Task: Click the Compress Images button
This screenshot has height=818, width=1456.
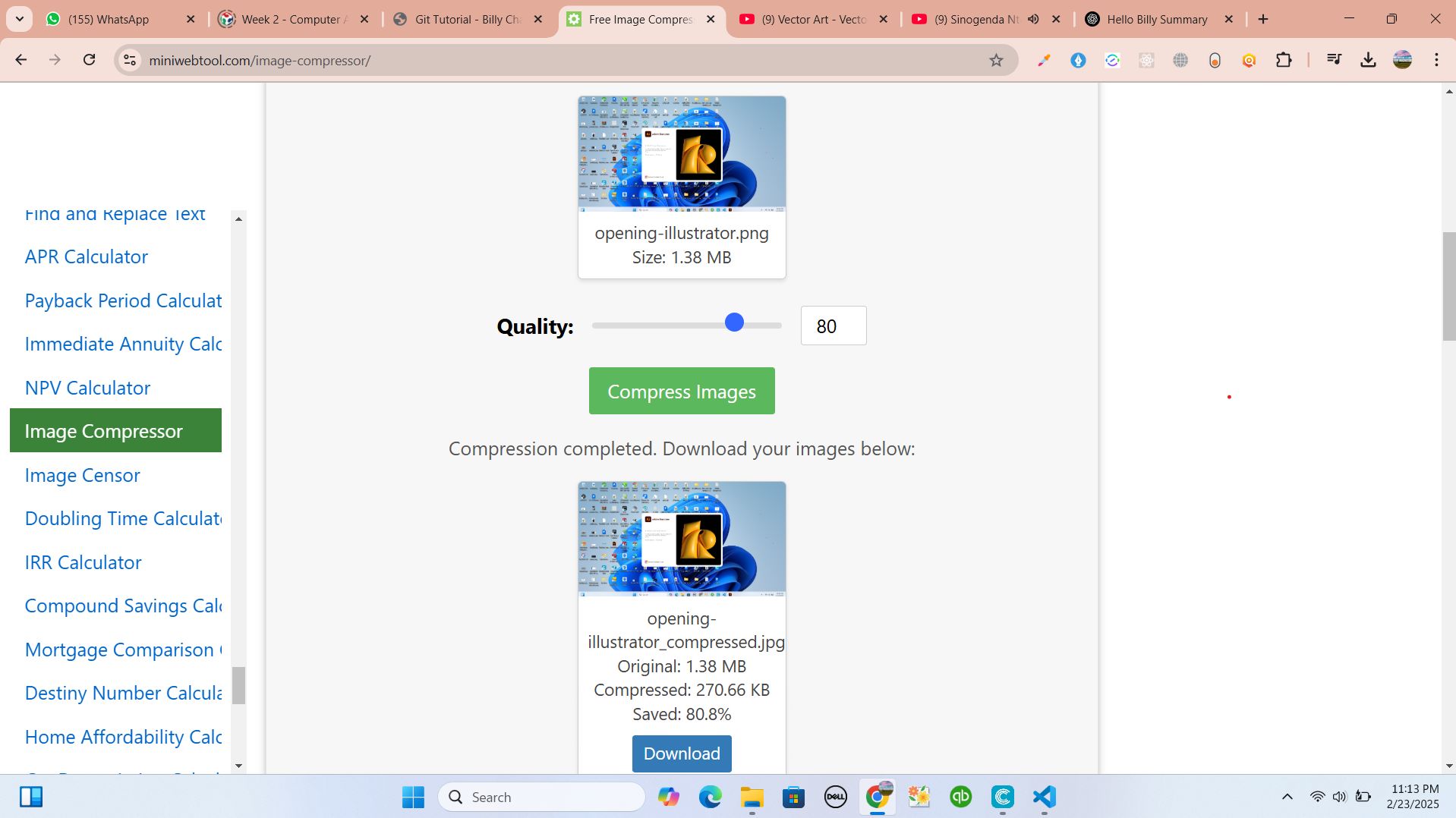Action: (x=682, y=391)
